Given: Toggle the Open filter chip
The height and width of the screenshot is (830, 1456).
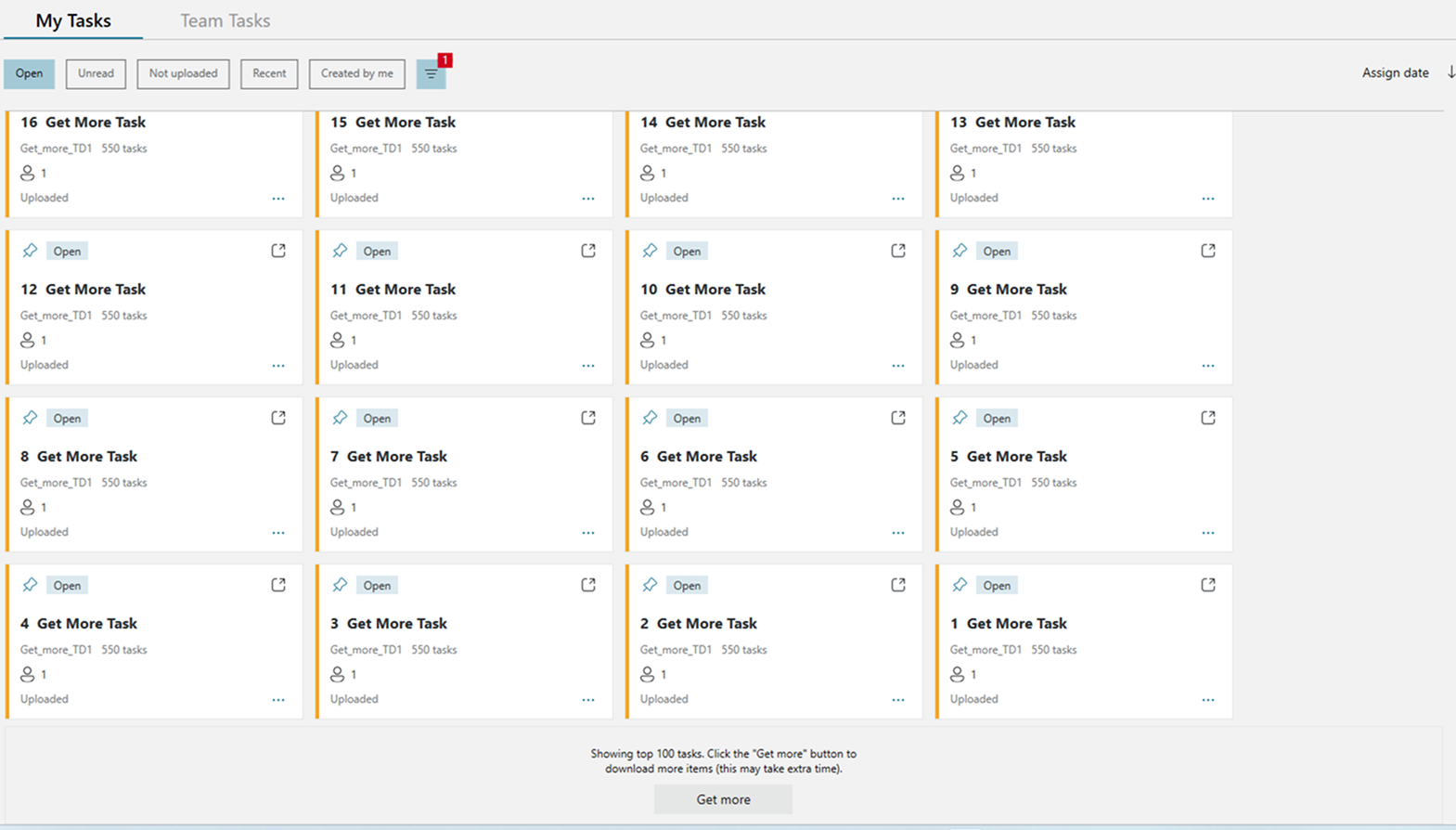Looking at the screenshot, I should (29, 73).
